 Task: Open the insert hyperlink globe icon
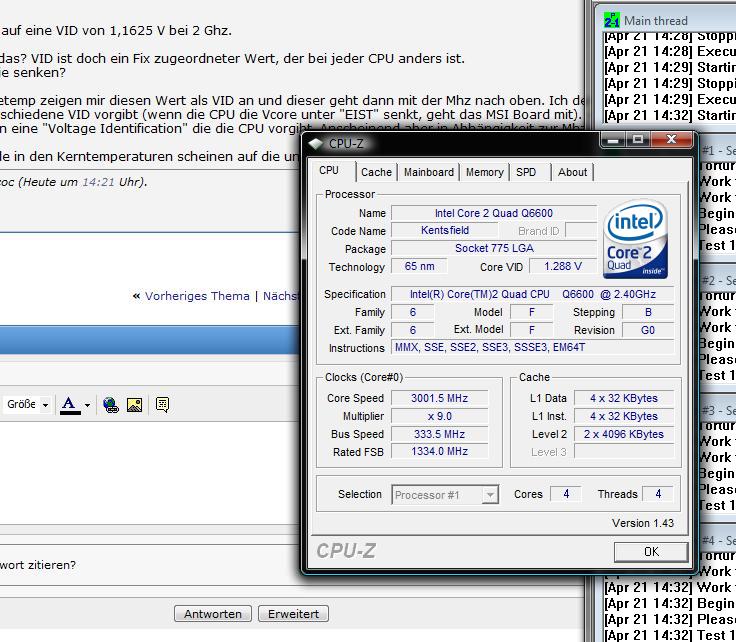point(111,405)
